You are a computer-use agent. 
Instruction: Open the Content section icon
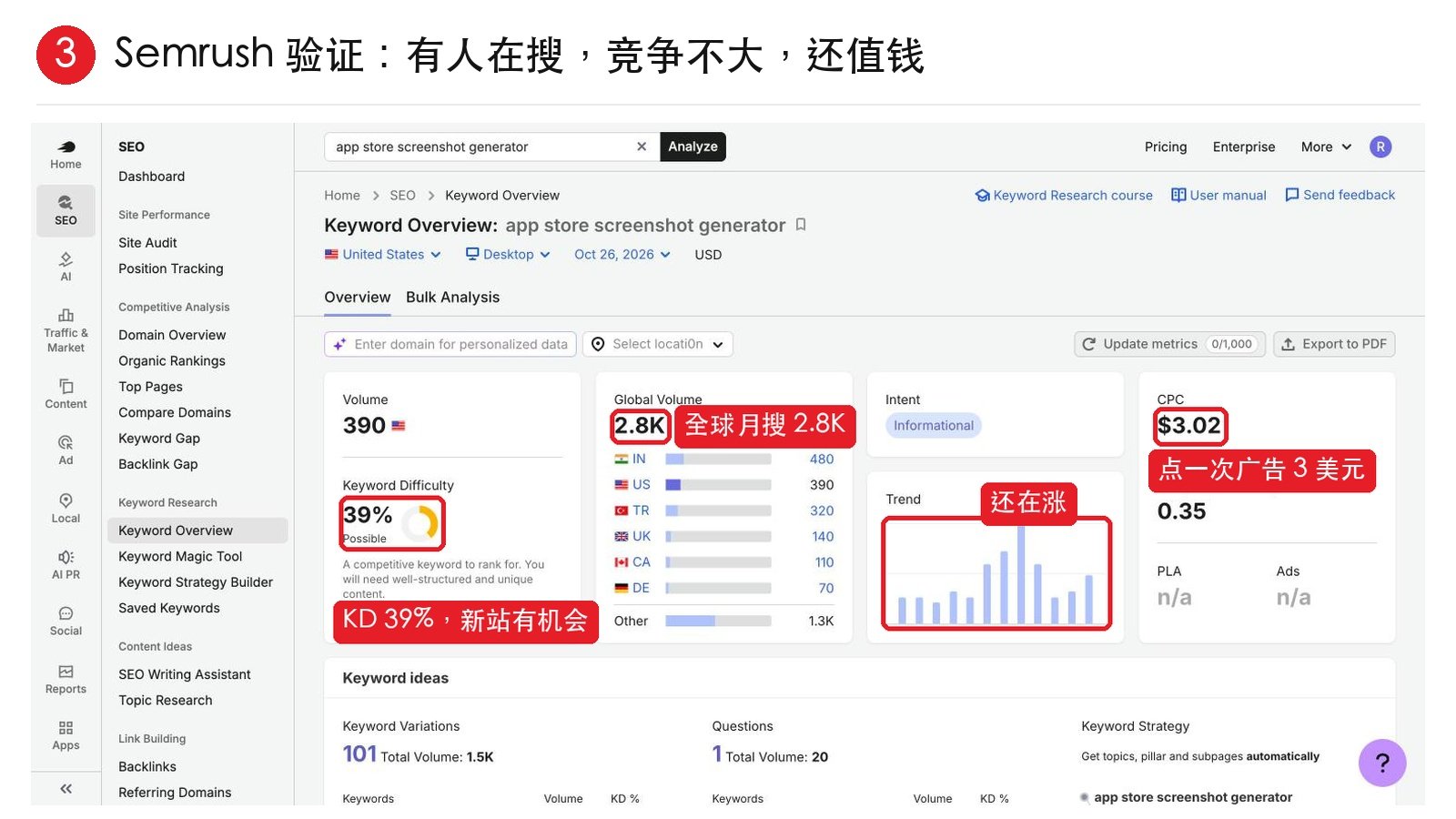tap(66, 394)
